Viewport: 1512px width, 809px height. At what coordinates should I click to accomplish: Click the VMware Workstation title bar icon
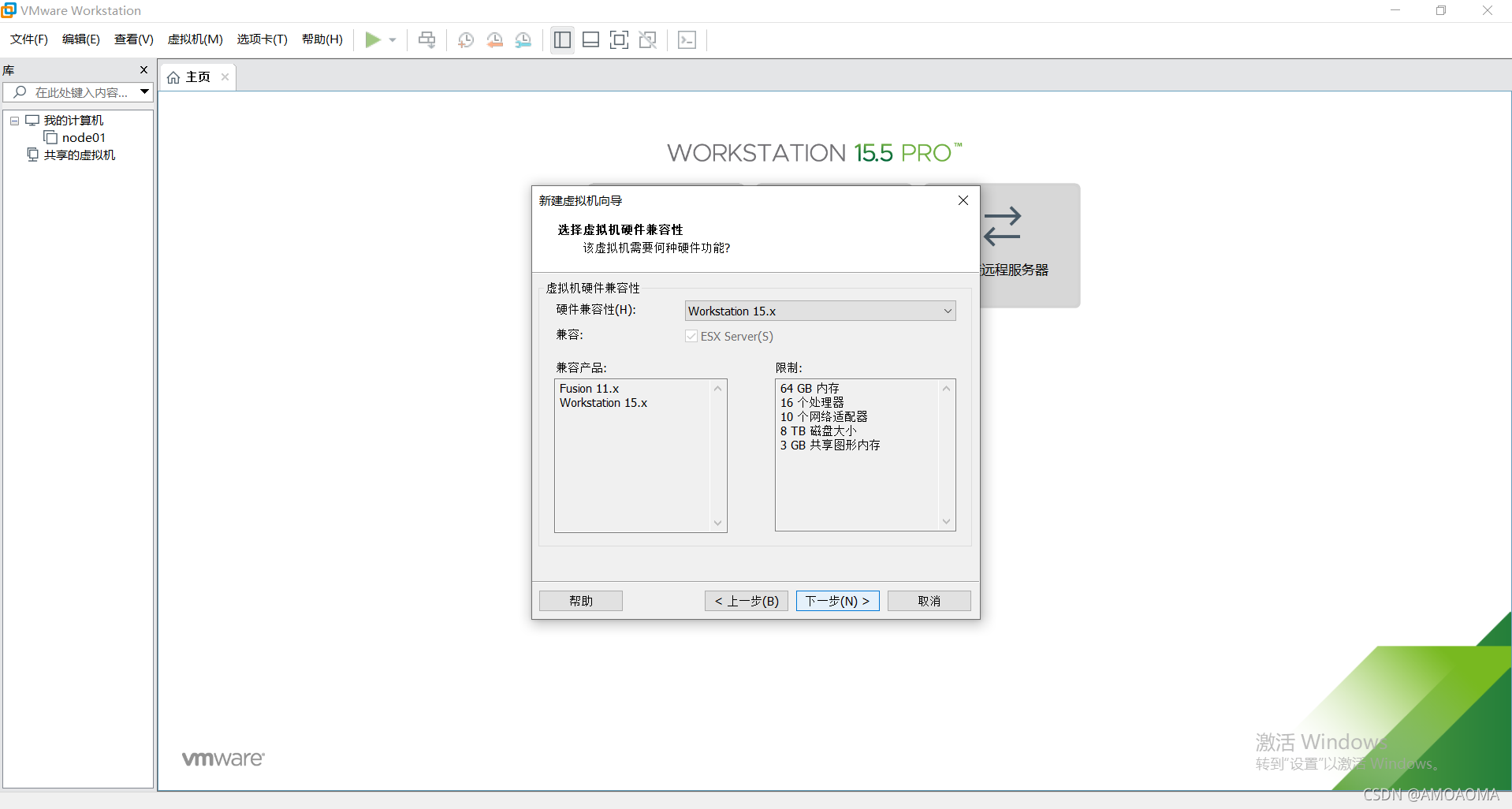click(9, 10)
